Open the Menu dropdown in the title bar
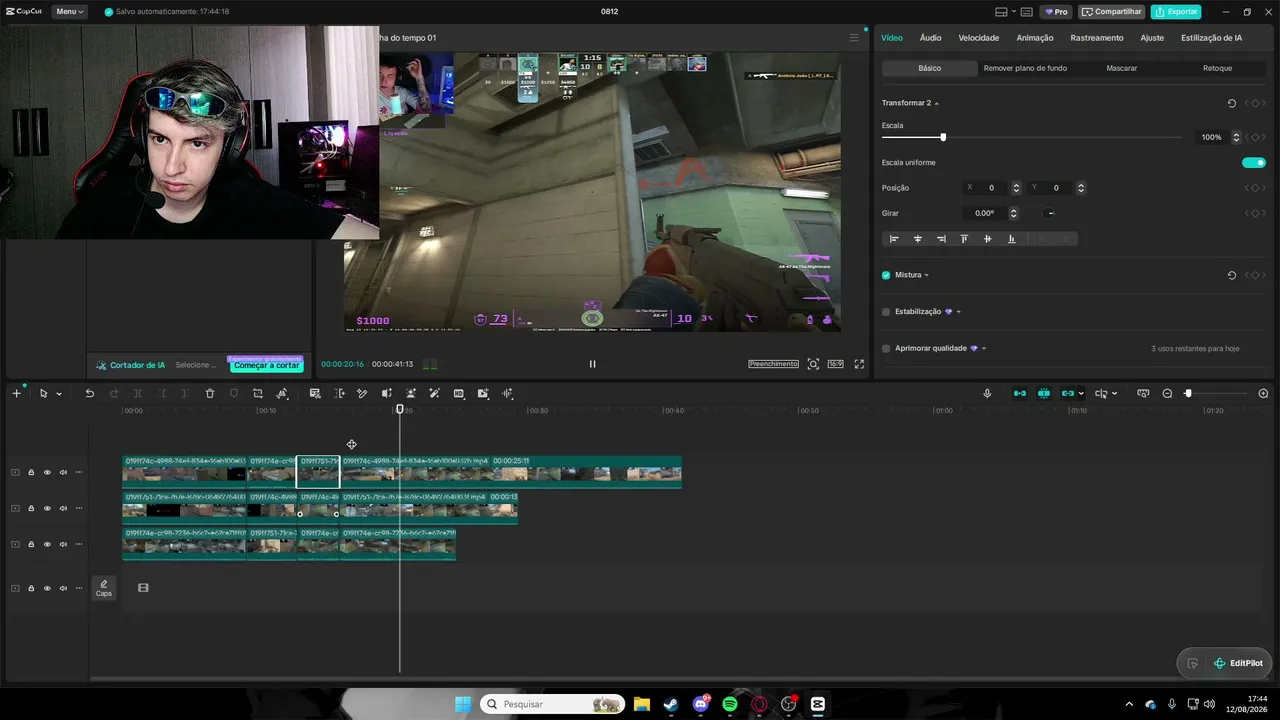 69,12
